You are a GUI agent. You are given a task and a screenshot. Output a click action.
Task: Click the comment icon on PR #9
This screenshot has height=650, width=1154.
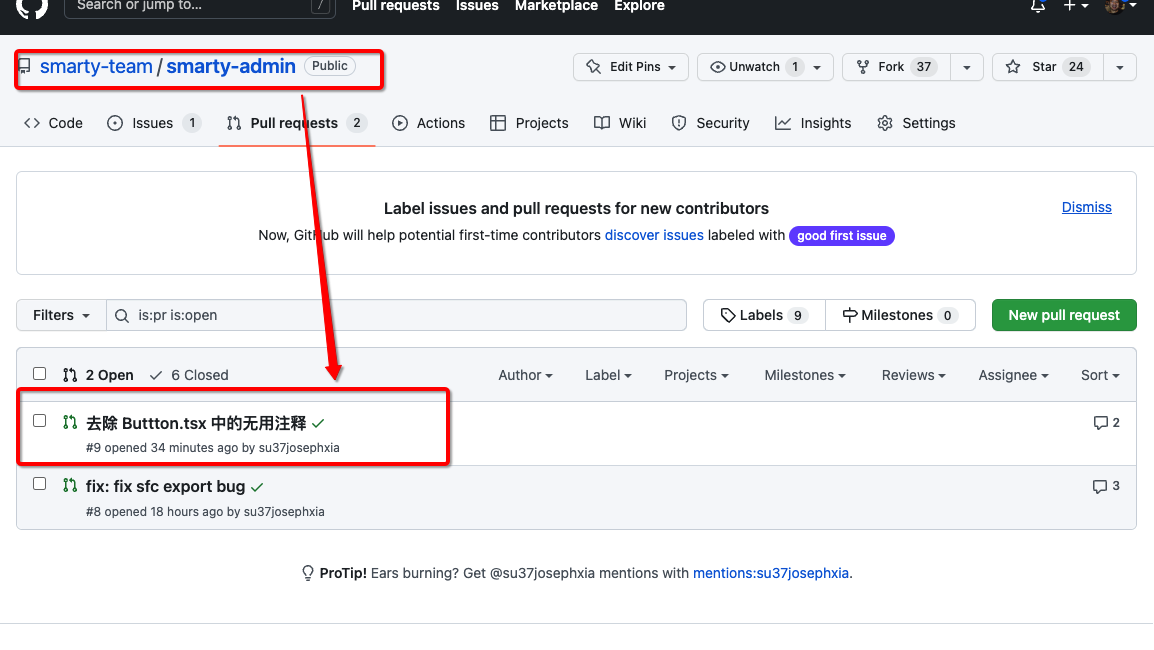pyautogui.click(x=1100, y=423)
